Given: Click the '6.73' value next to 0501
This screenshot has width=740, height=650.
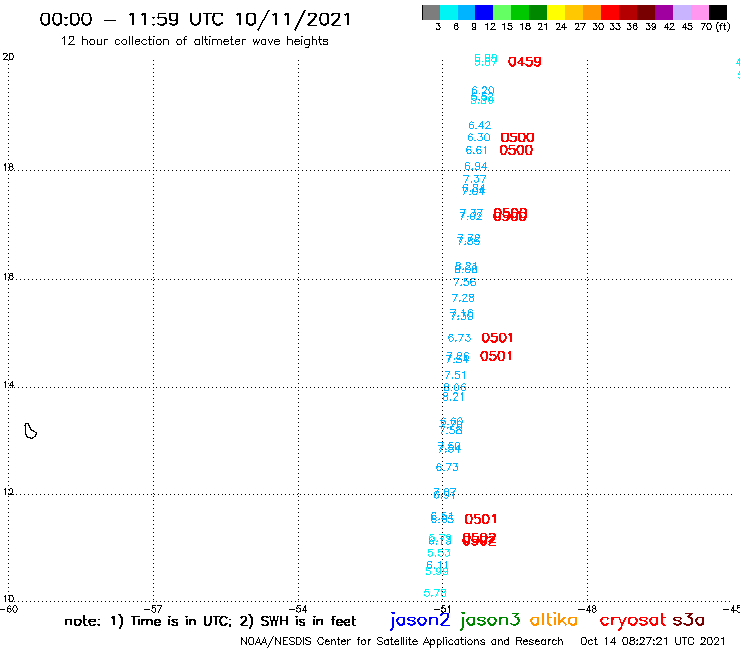Looking at the screenshot, I should point(459,338).
